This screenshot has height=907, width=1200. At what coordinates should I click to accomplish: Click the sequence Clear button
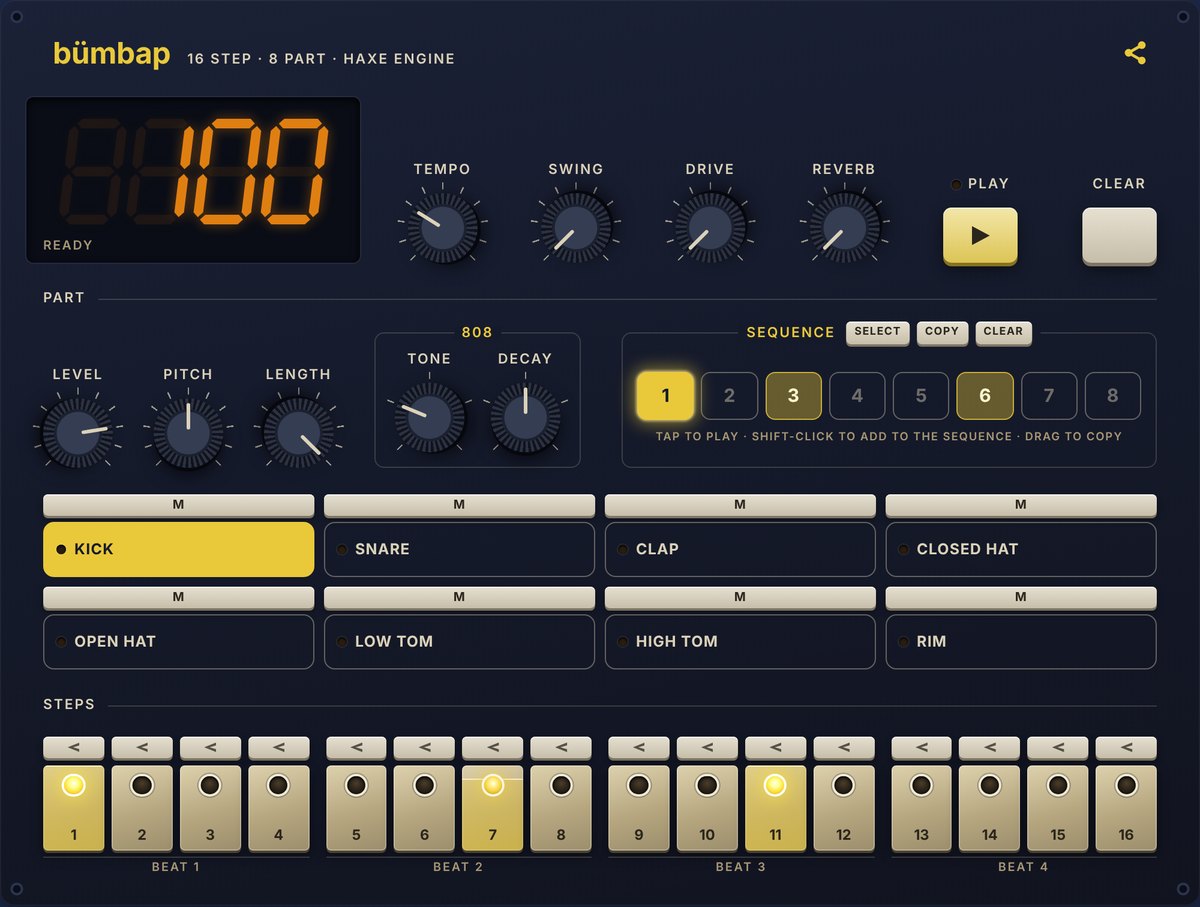click(1003, 332)
